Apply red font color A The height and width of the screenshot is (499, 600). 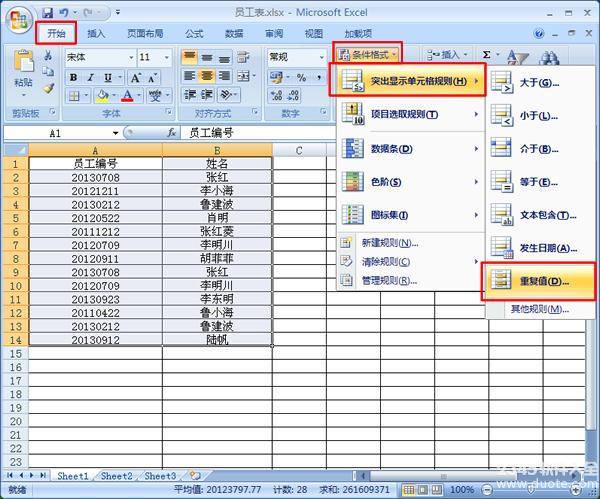click(127, 96)
